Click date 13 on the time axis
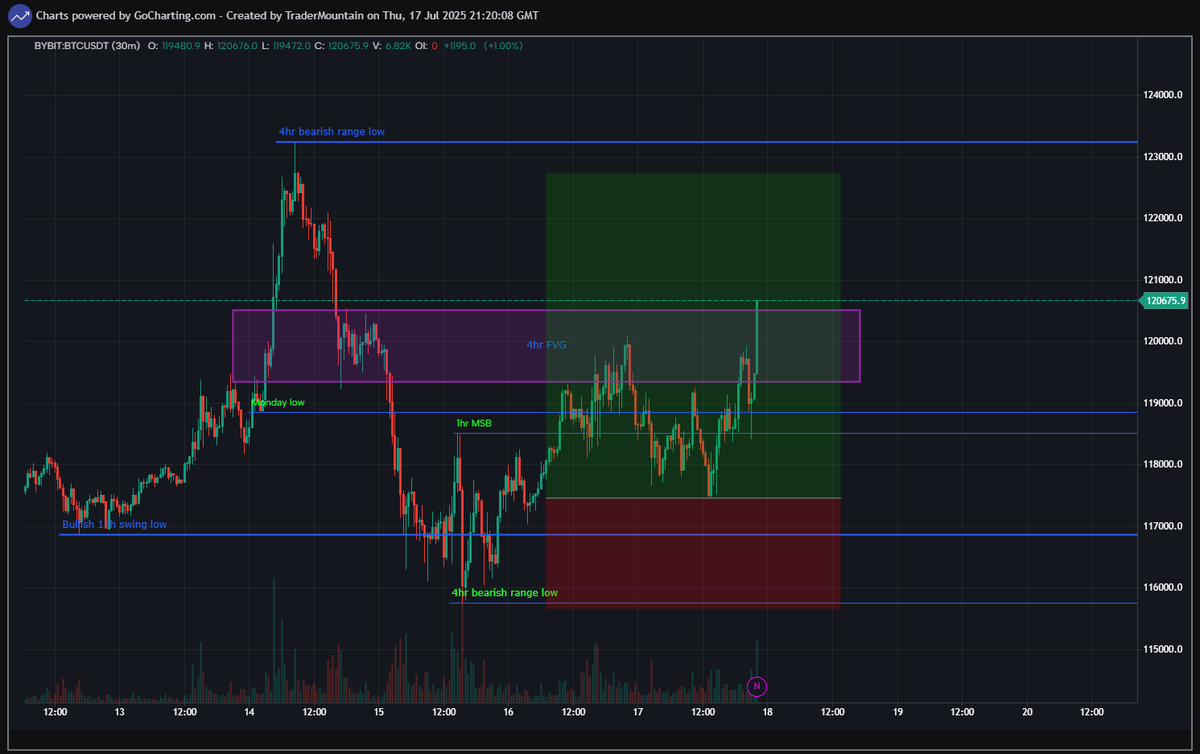 click(119, 713)
